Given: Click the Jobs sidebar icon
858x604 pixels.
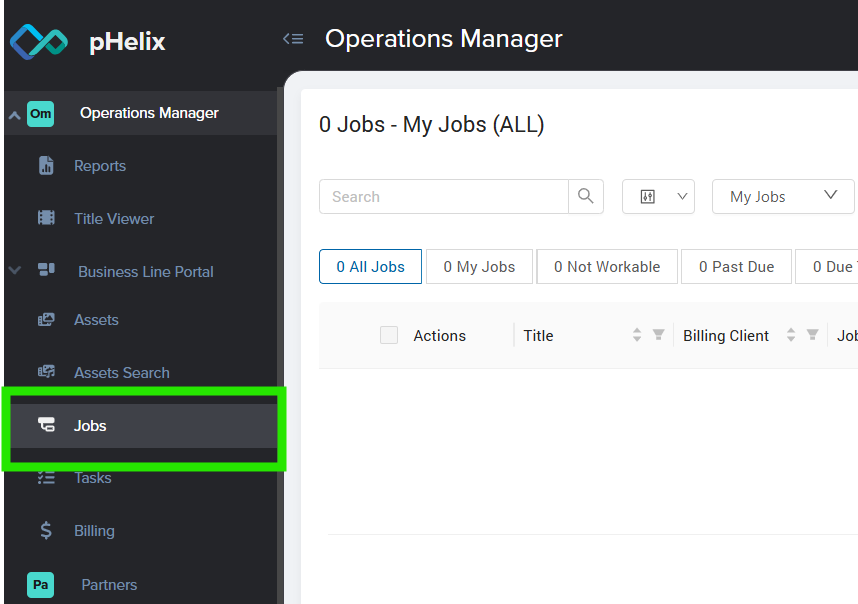Looking at the screenshot, I should (x=46, y=425).
